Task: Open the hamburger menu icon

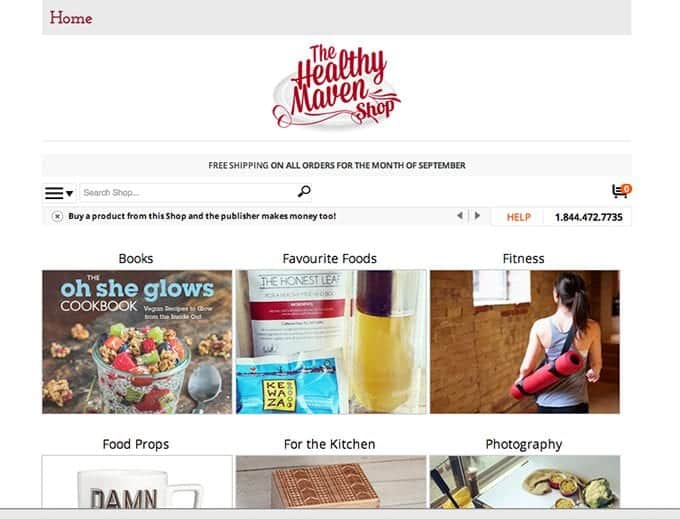Action: pyautogui.click(x=54, y=193)
